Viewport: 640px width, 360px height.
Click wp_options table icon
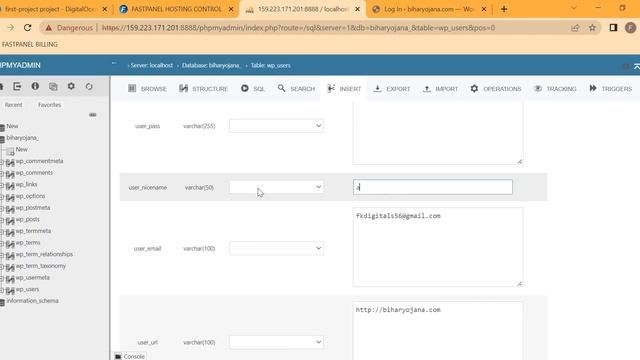(x=10, y=198)
